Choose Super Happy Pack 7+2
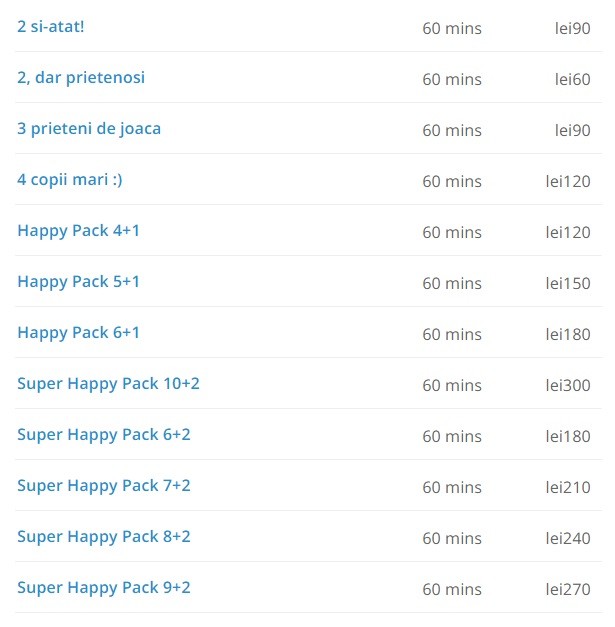Viewport: 615px width, 627px height. click(x=104, y=486)
